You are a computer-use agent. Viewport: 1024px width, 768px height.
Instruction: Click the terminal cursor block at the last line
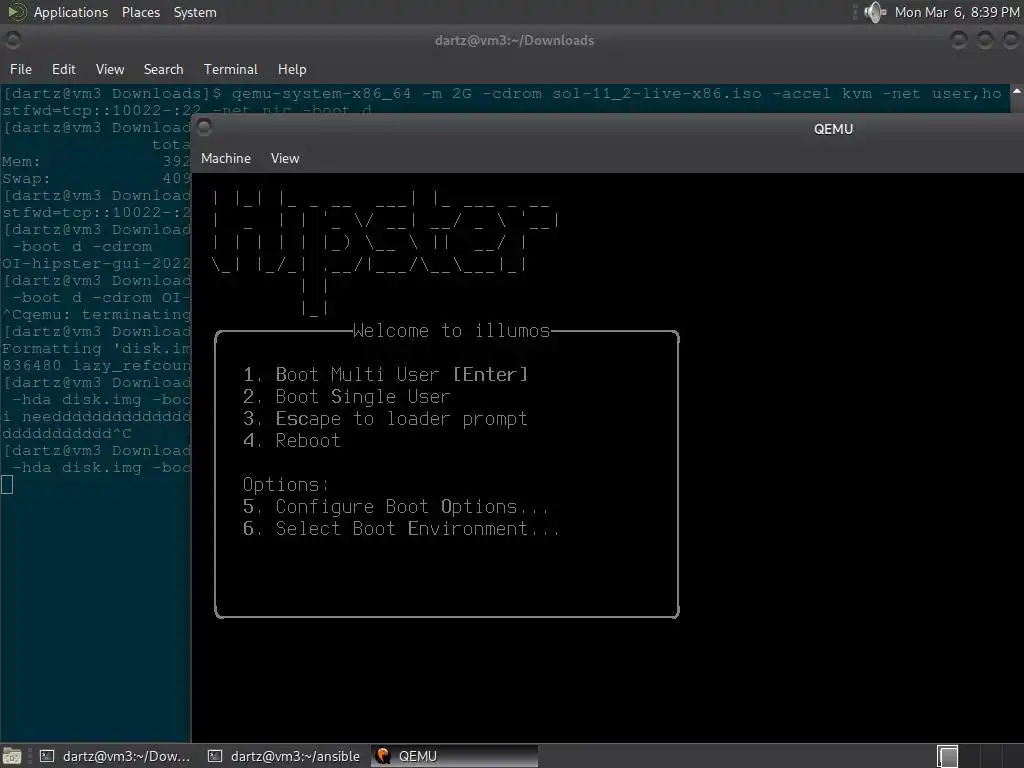7,485
